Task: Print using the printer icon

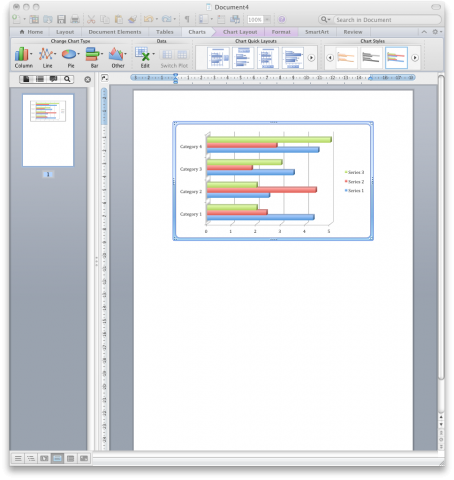Action: click(75, 19)
